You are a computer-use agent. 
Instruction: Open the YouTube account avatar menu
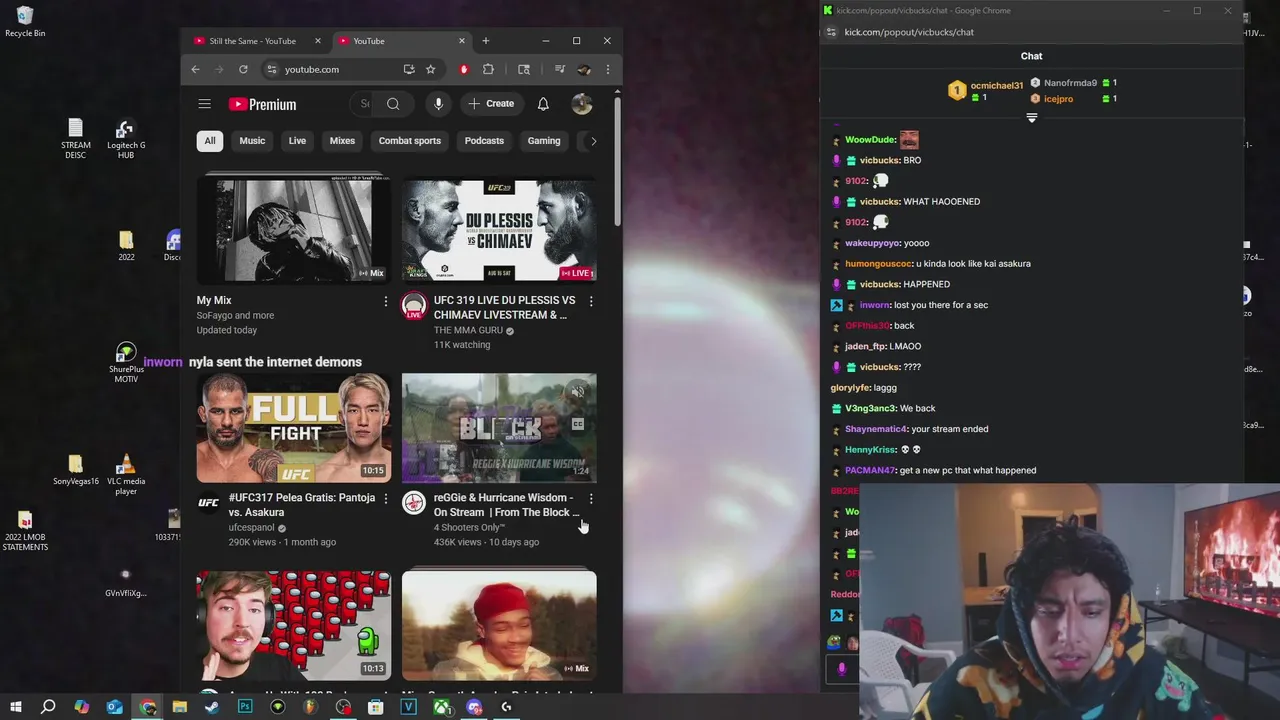pos(582,104)
